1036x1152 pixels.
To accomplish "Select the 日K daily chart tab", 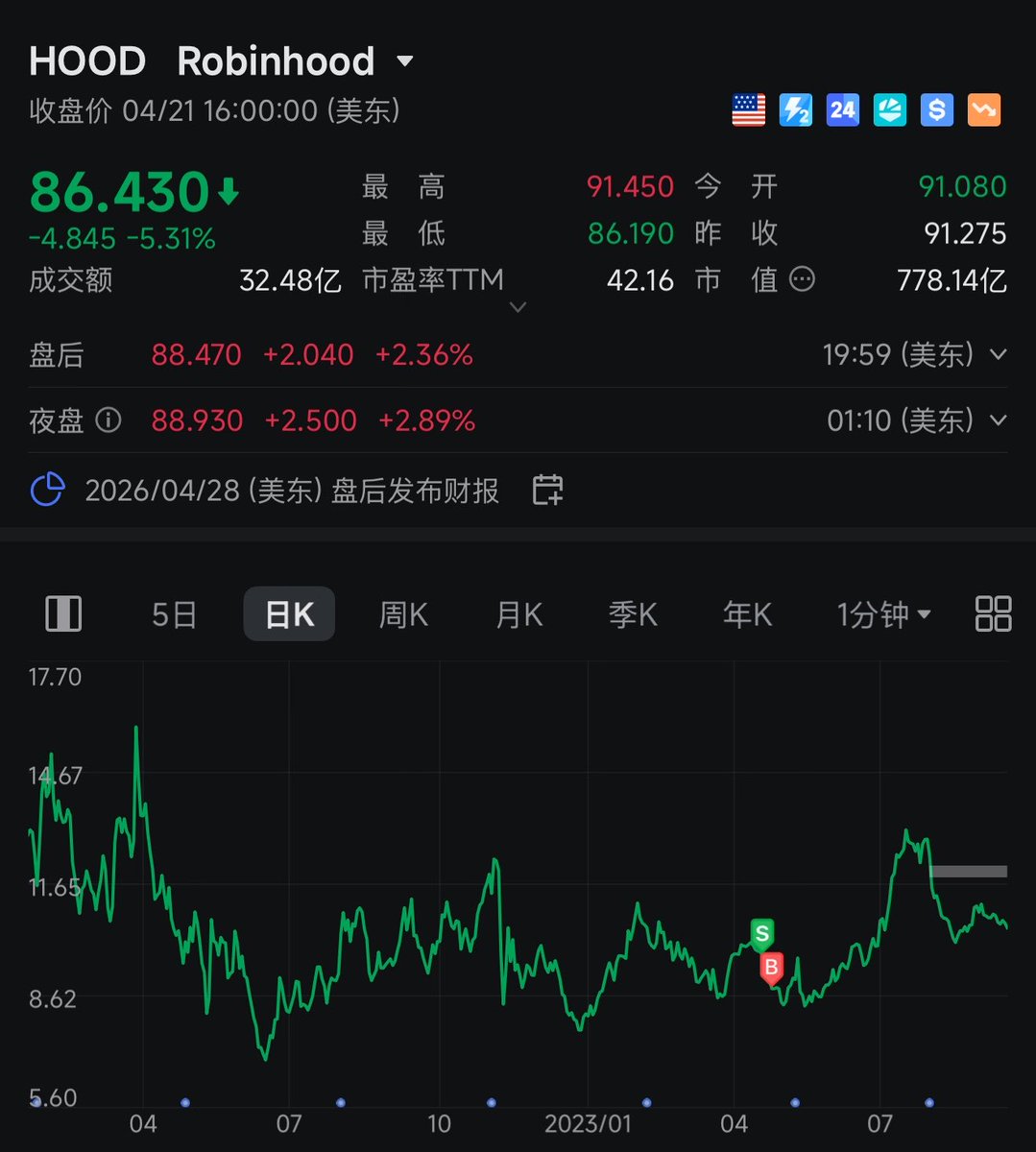I will pyautogui.click(x=289, y=614).
